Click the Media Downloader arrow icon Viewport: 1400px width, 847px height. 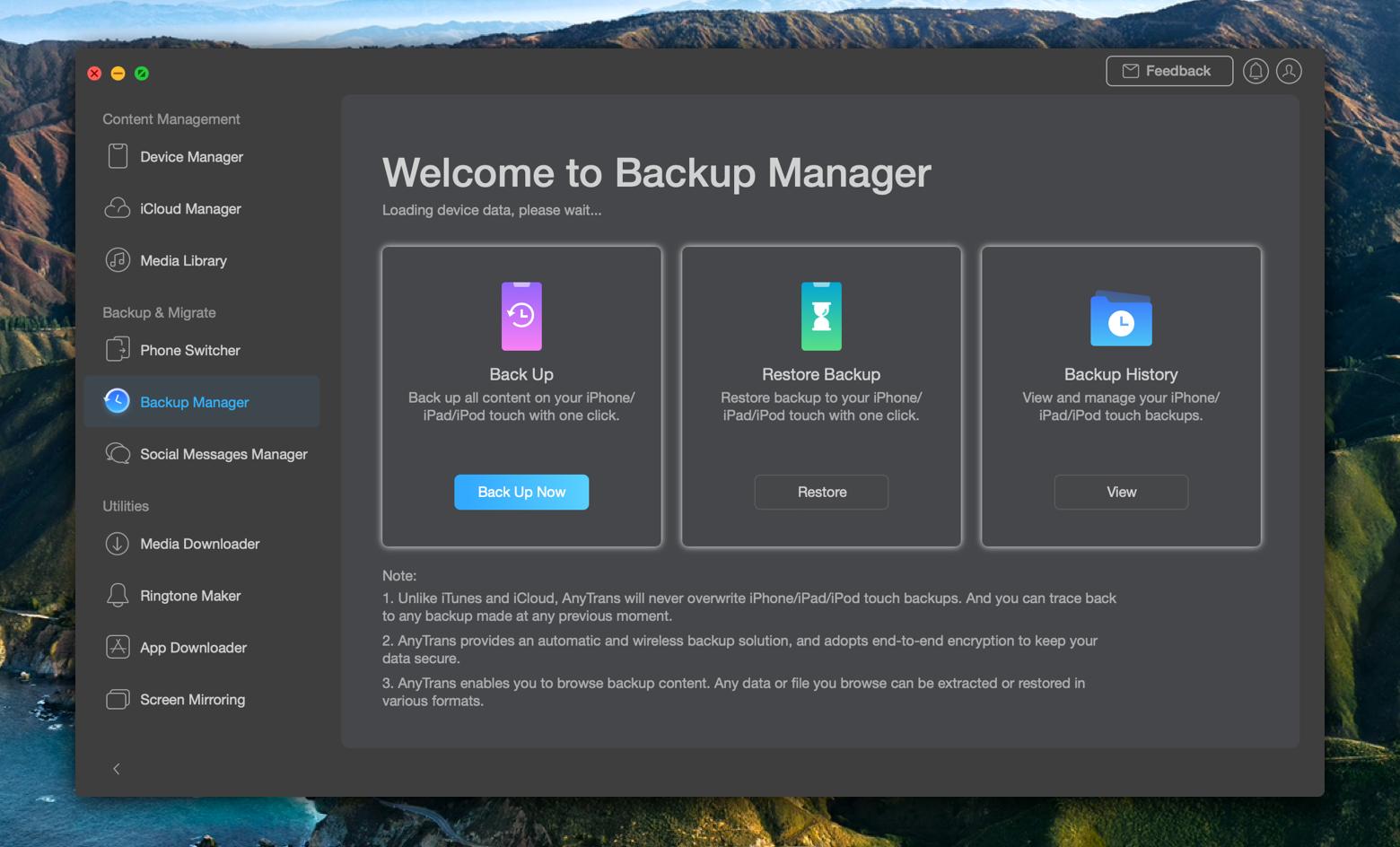118,544
